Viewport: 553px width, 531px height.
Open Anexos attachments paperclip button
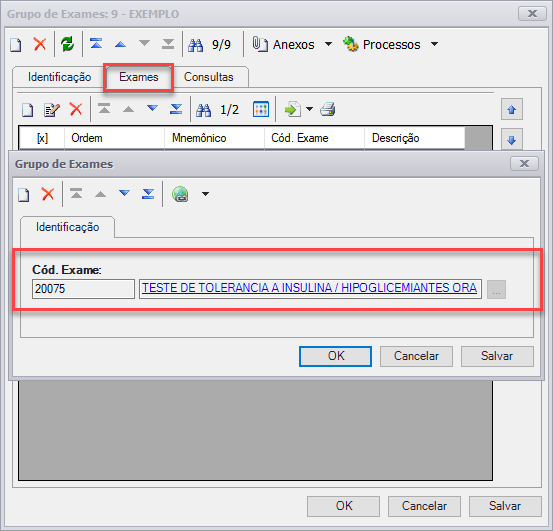283,45
